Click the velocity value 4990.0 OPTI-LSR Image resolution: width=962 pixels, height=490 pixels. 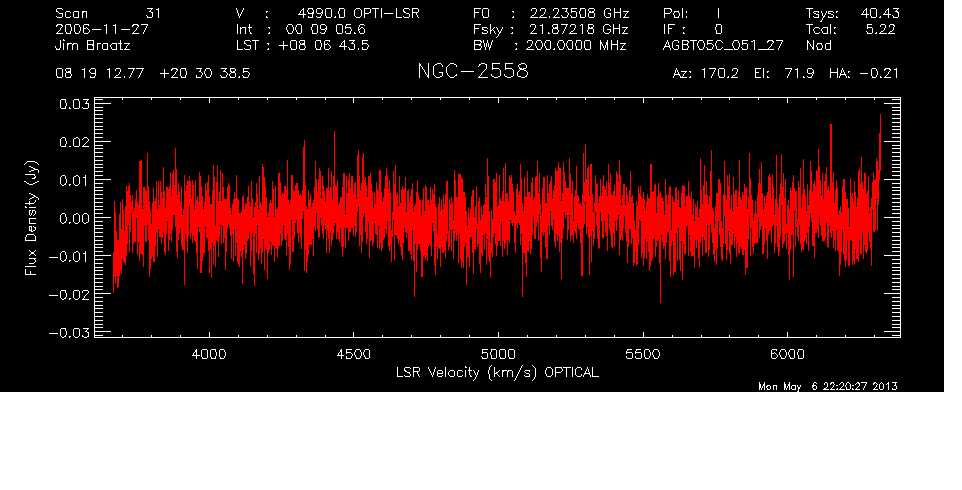358,13
